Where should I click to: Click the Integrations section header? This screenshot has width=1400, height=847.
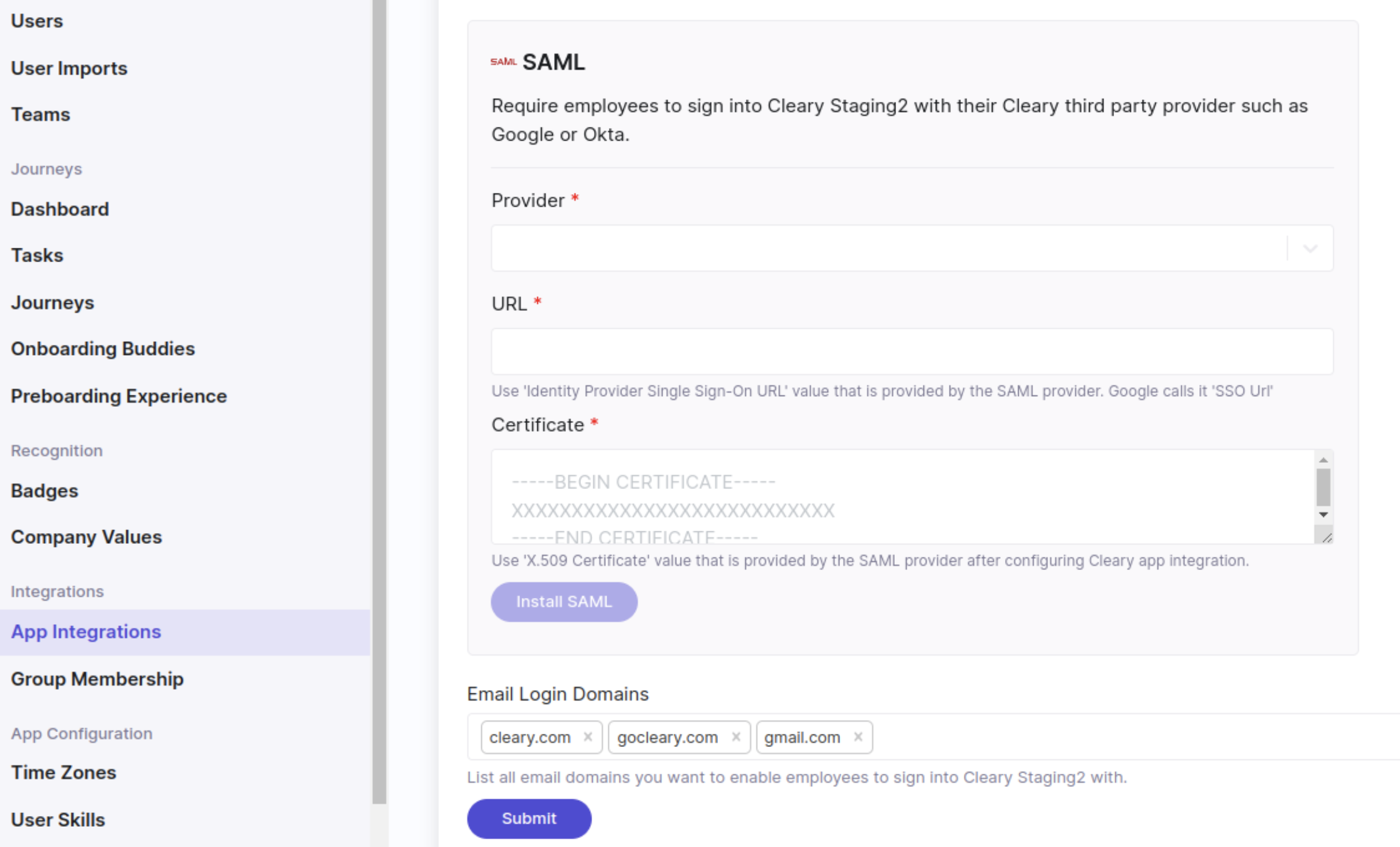(x=57, y=591)
